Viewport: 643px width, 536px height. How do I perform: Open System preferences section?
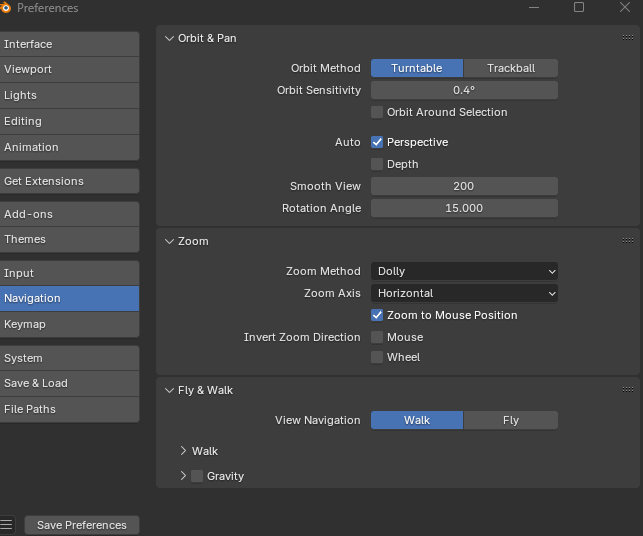point(69,358)
